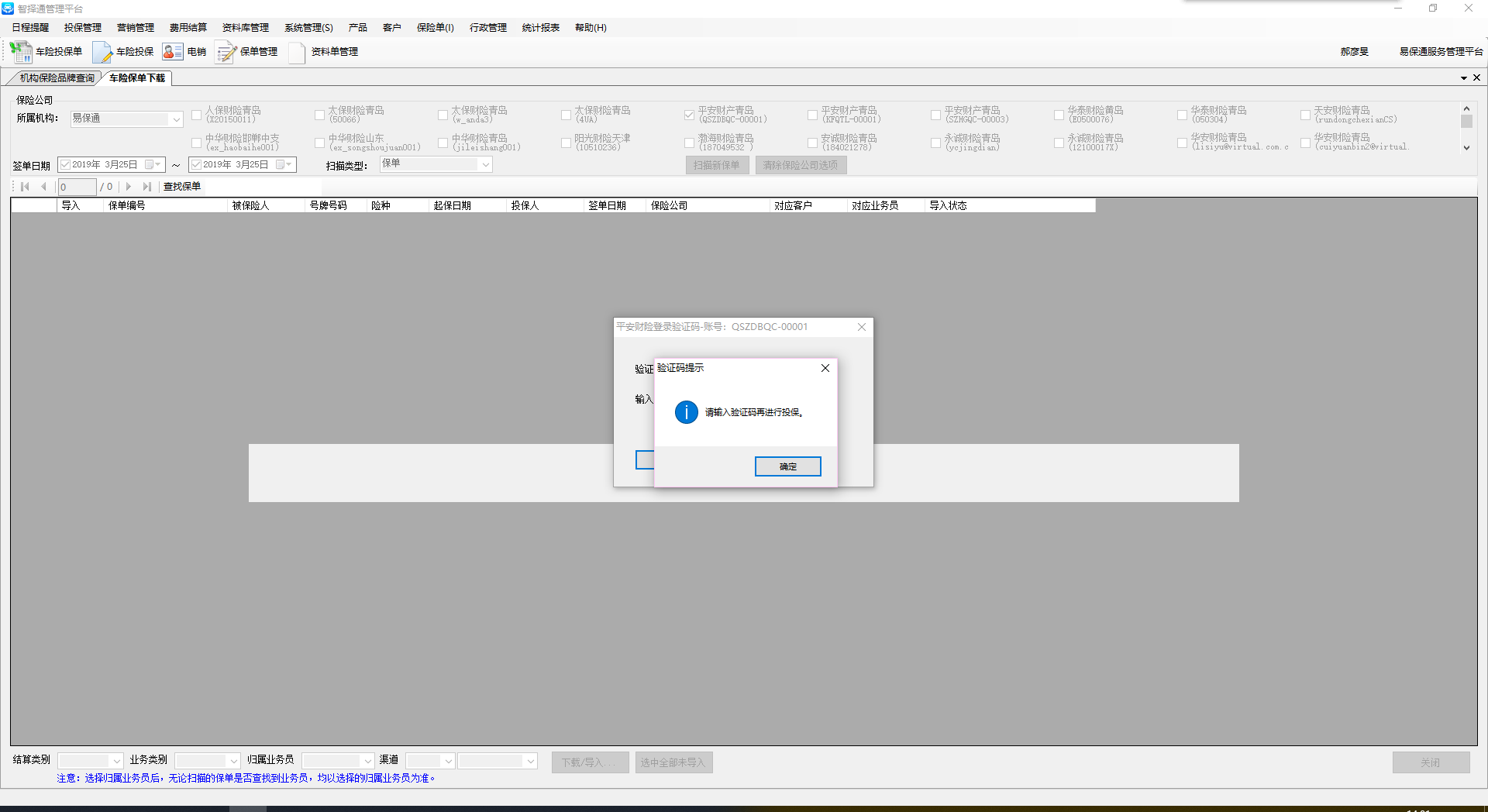The image size is (1488, 812).
Task: Open the tab list arrow beside tab-strip X
Action: pyautogui.click(x=1464, y=78)
